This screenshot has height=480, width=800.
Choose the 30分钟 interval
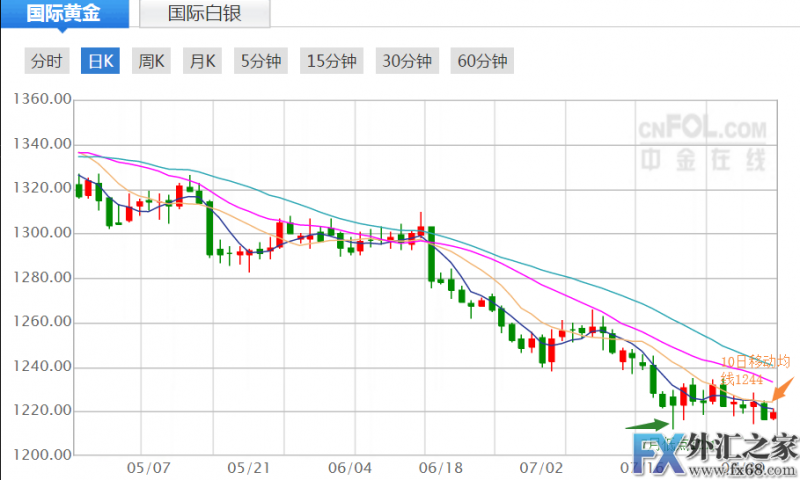pyautogui.click(x=408, y=61)
